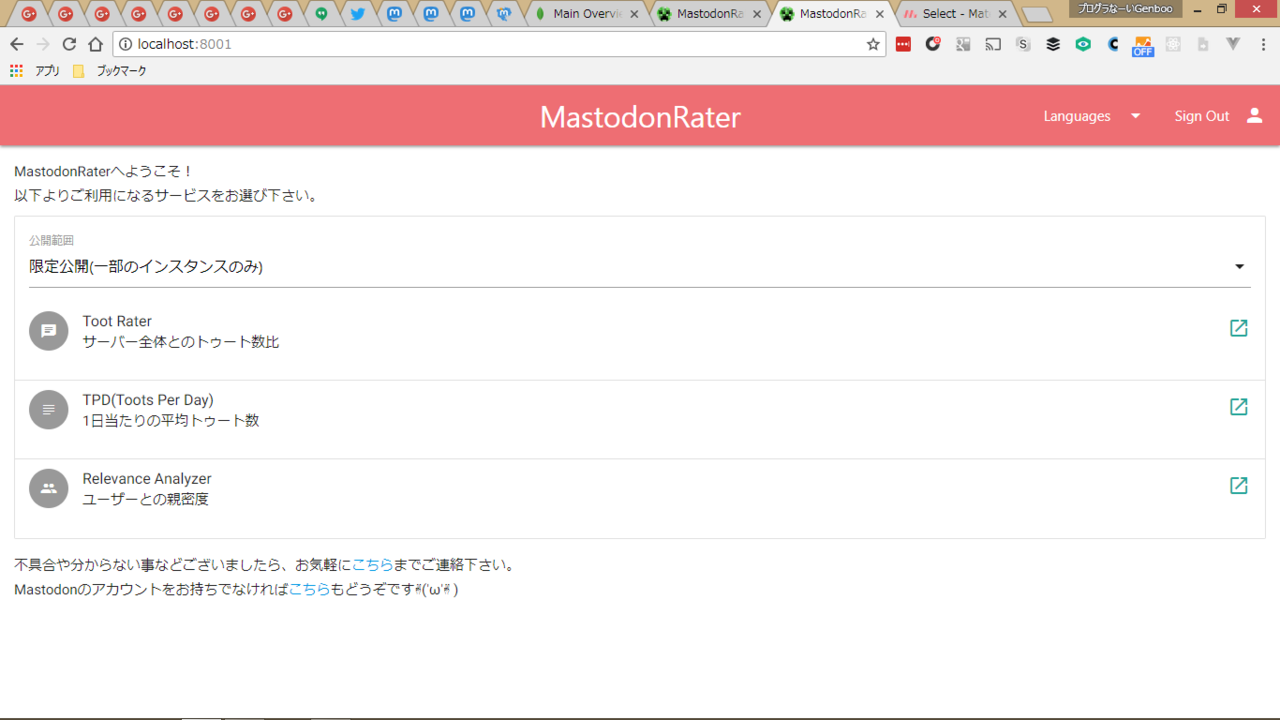Click the TPD(Toots Per Day) title text
The image size is (1280, 720).
[148, 400]
